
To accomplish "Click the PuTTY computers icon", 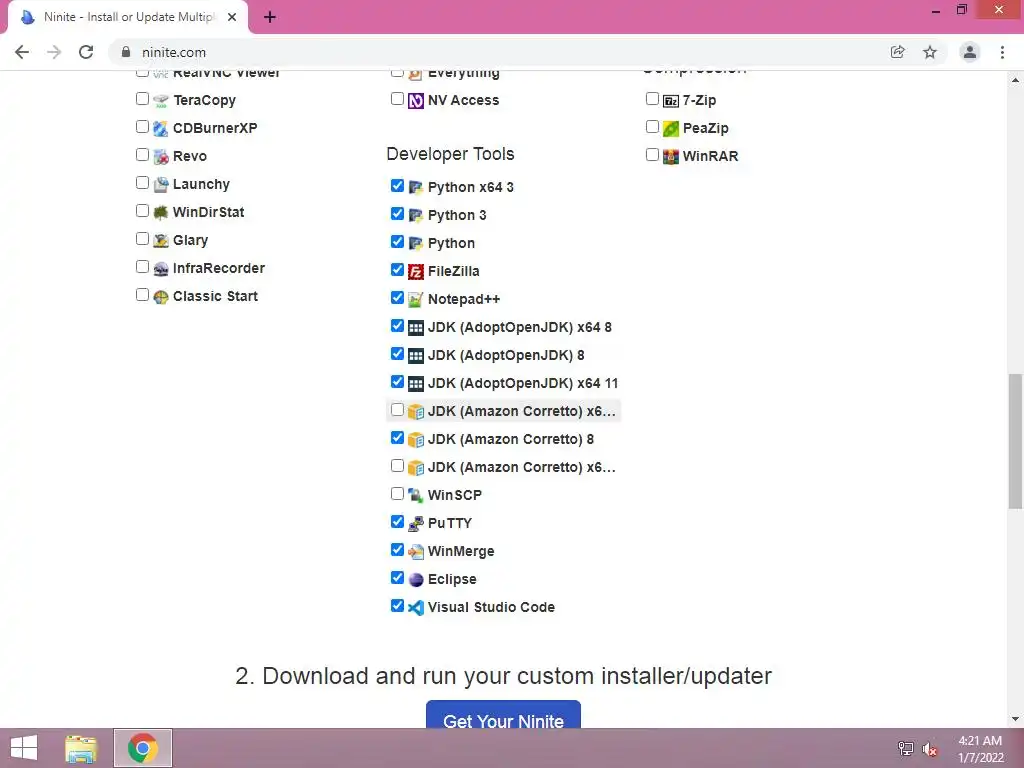I will point(416,524).
